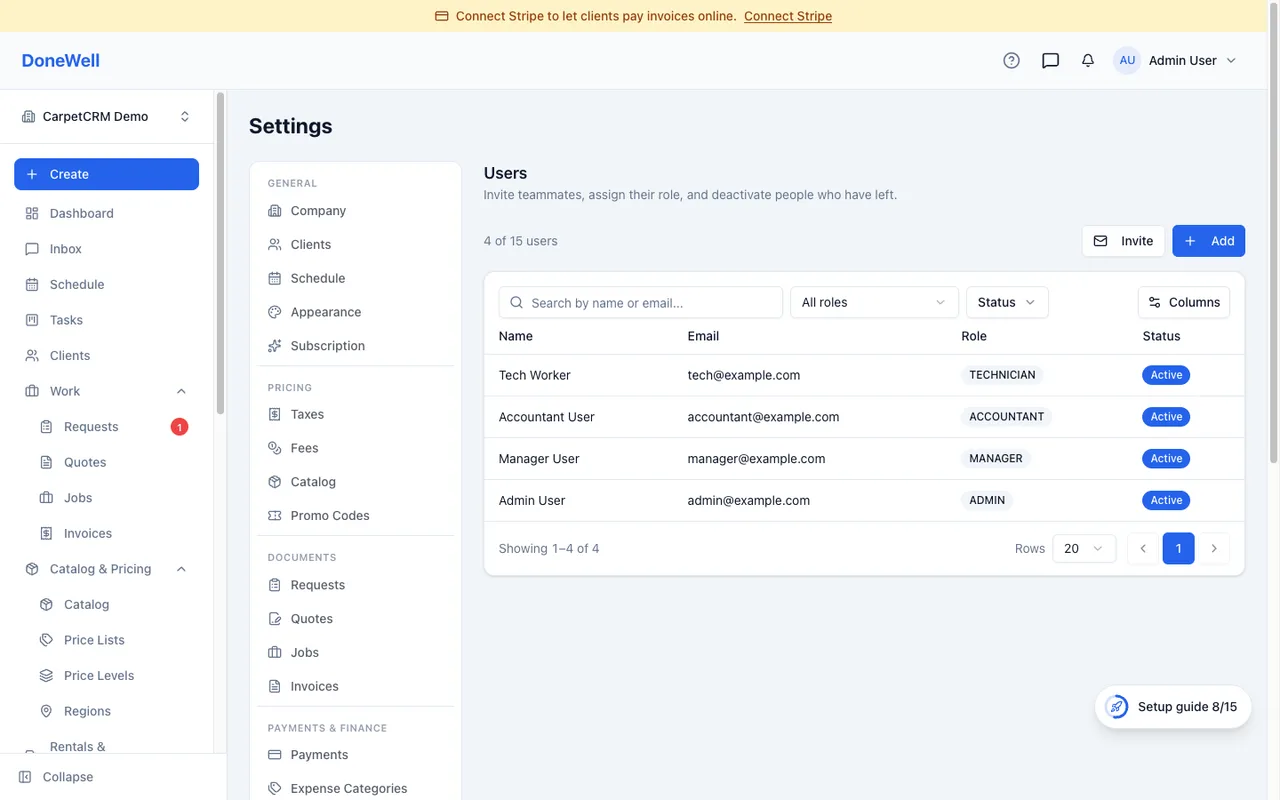
Task: Open the notifications bell icon
Action: pyautogui.click(x=1088, y=60)
